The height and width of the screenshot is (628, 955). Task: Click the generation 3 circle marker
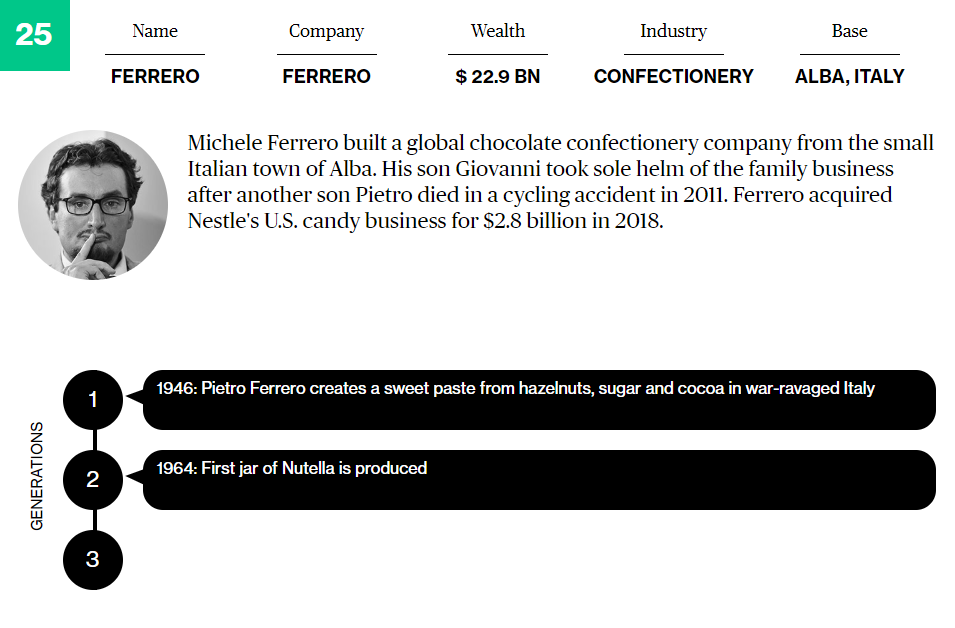tap(93, 560)
